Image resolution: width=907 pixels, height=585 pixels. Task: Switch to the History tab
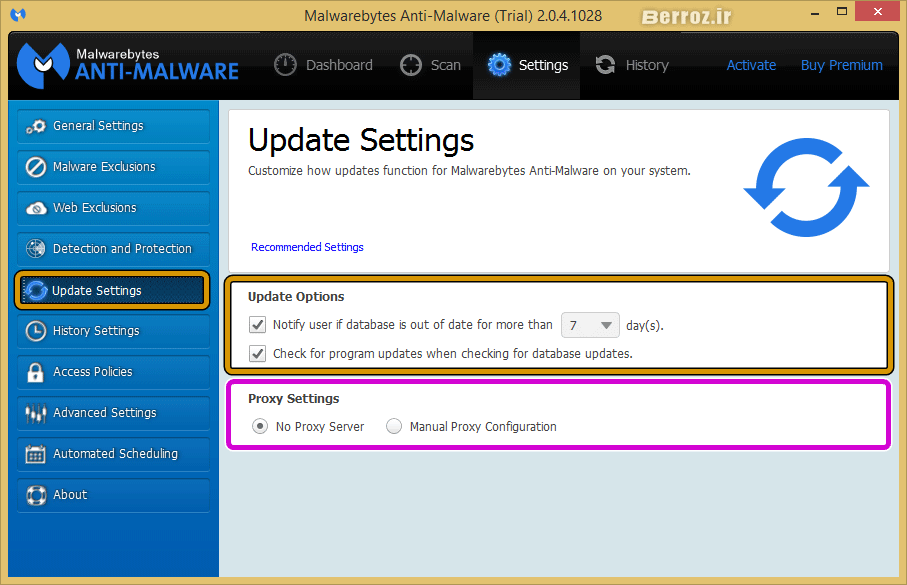632,65
